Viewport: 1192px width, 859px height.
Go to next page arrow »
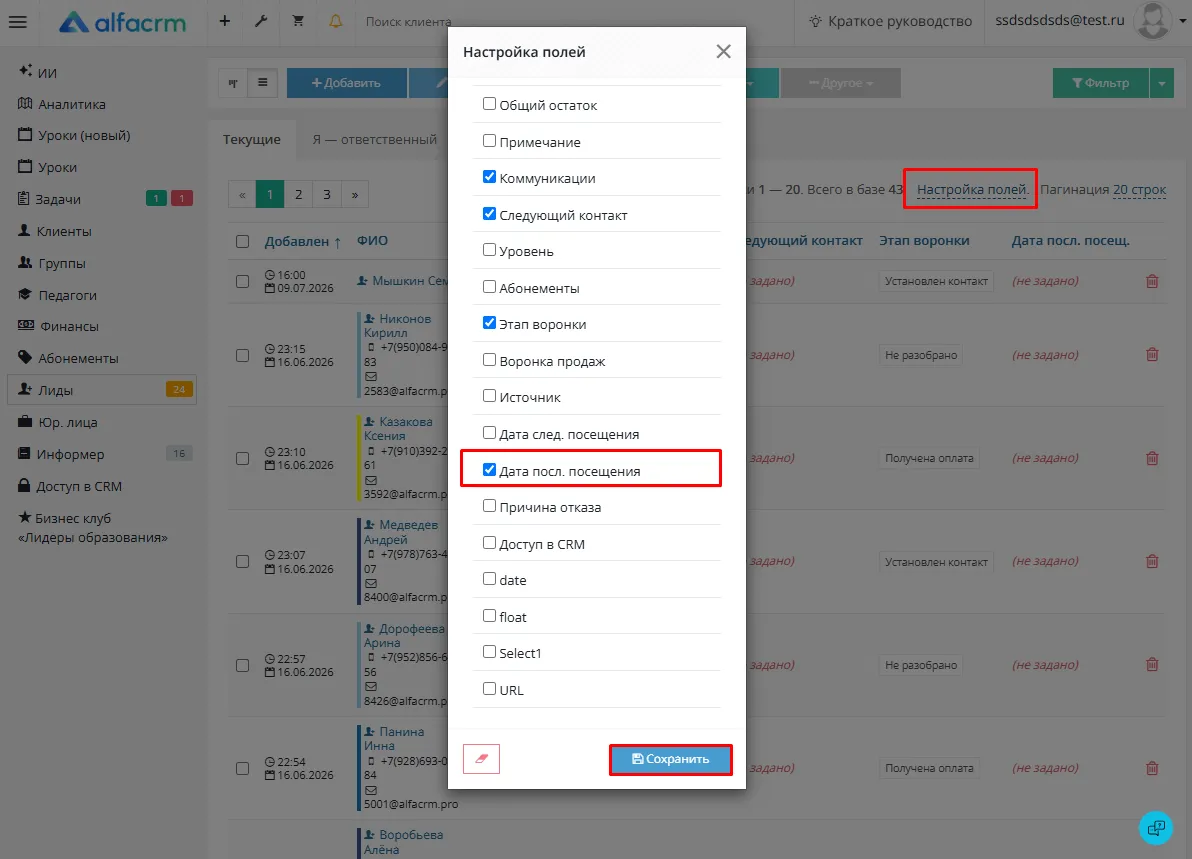pos(355,195)
